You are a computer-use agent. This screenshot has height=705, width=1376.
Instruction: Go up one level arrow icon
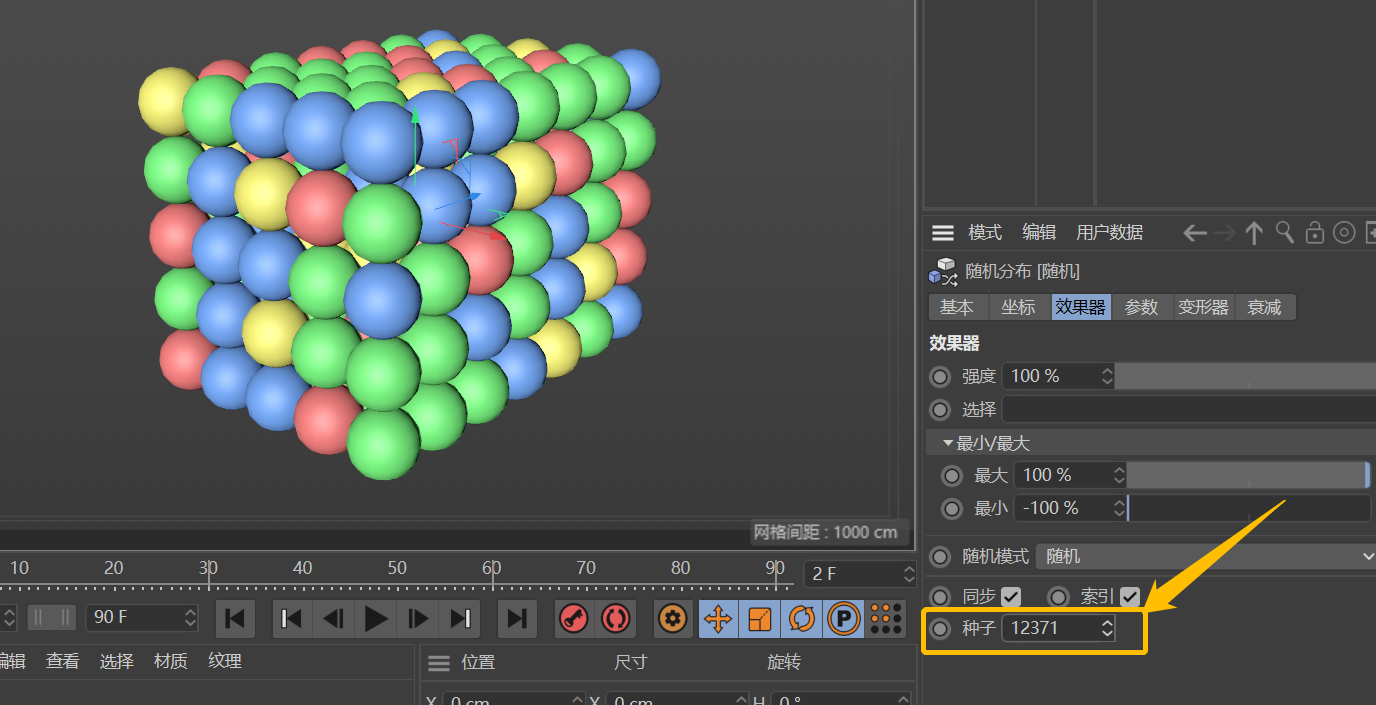[1254, 233]
